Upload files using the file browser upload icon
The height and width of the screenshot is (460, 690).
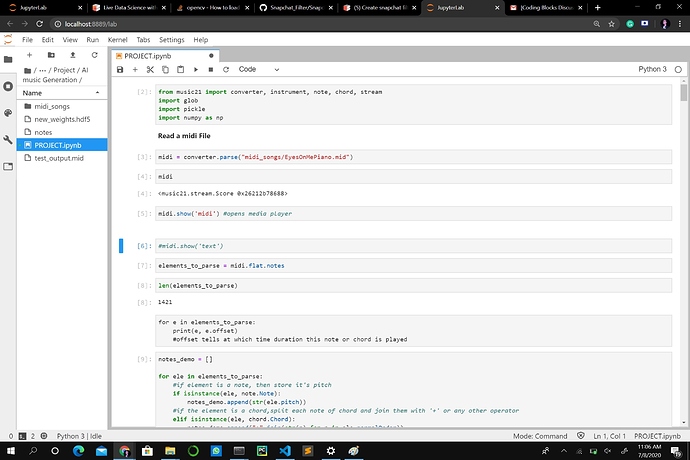click(72, 55)
